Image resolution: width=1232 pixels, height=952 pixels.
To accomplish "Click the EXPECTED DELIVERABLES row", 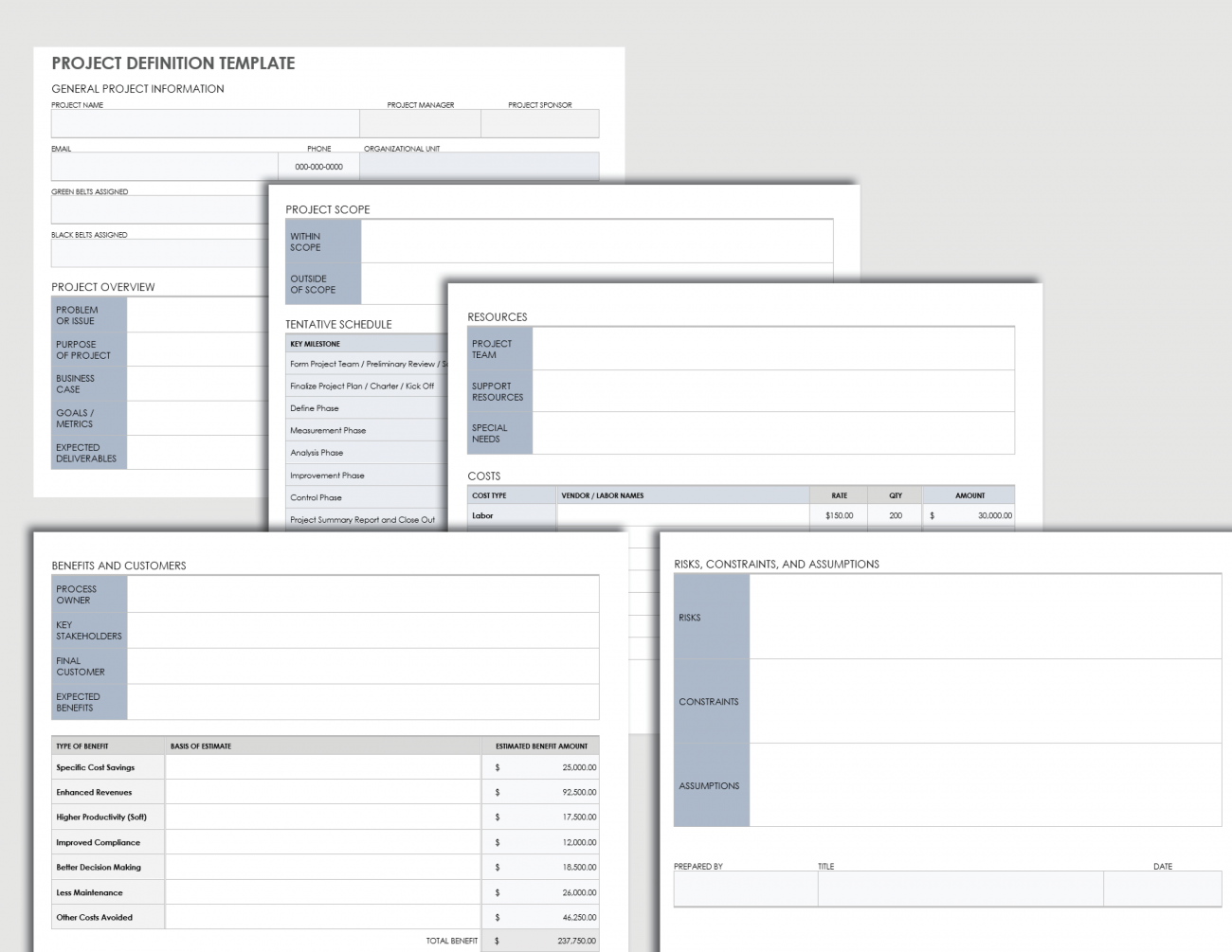I will 88,452.
